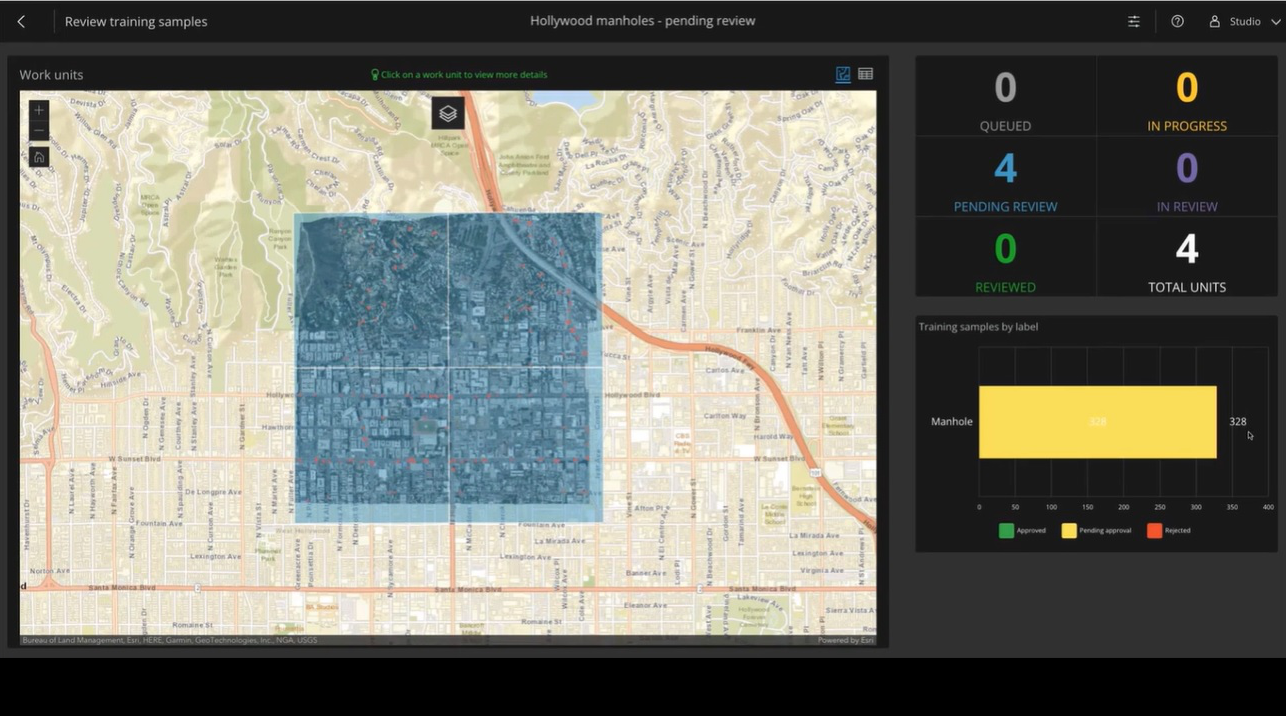Open the basemap layers picker on the map
Image resolution: width=1286 pixels, height=716 pixels.
click(x=447, y=113)
